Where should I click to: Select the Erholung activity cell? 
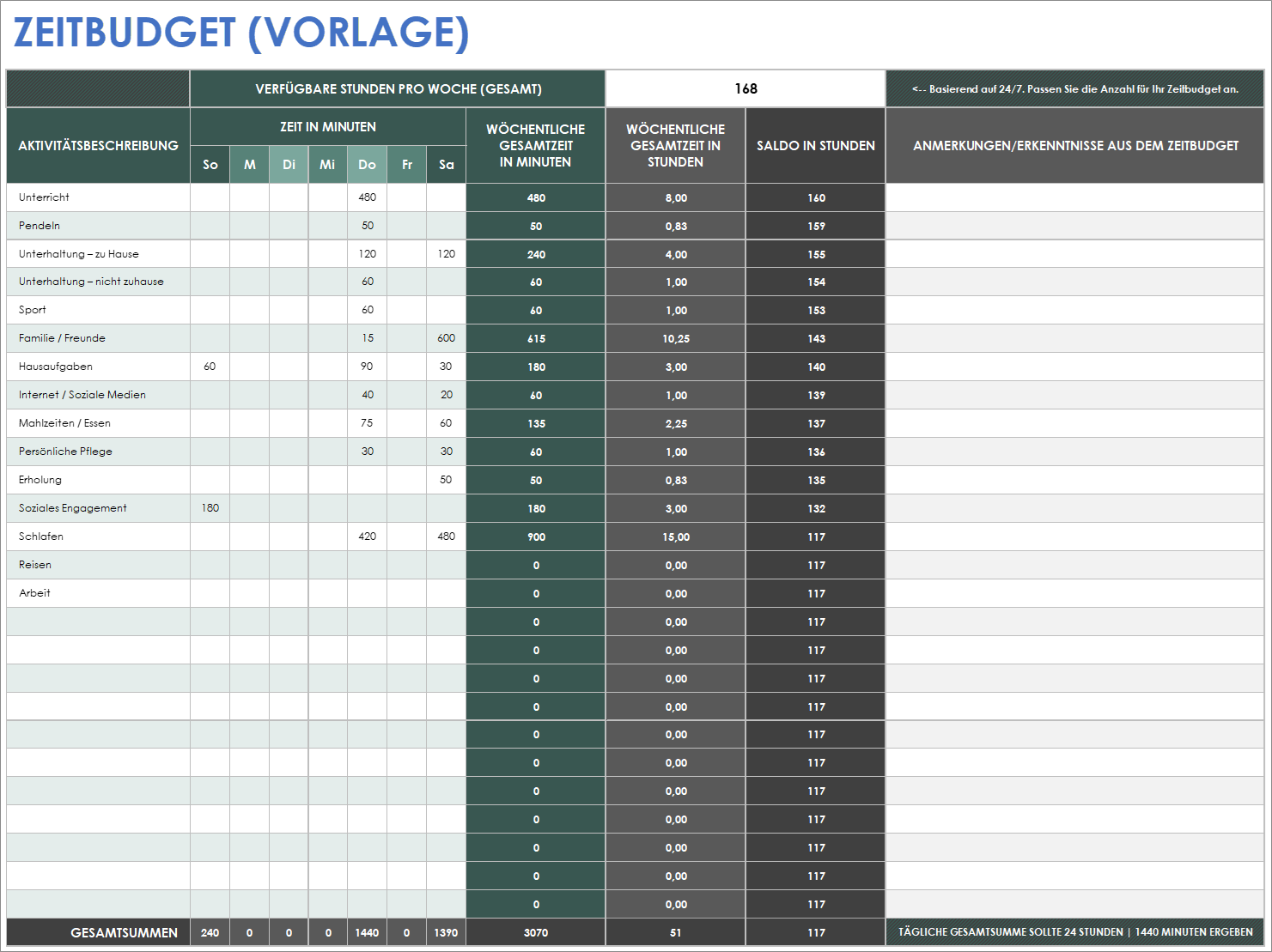click(98, 480)
